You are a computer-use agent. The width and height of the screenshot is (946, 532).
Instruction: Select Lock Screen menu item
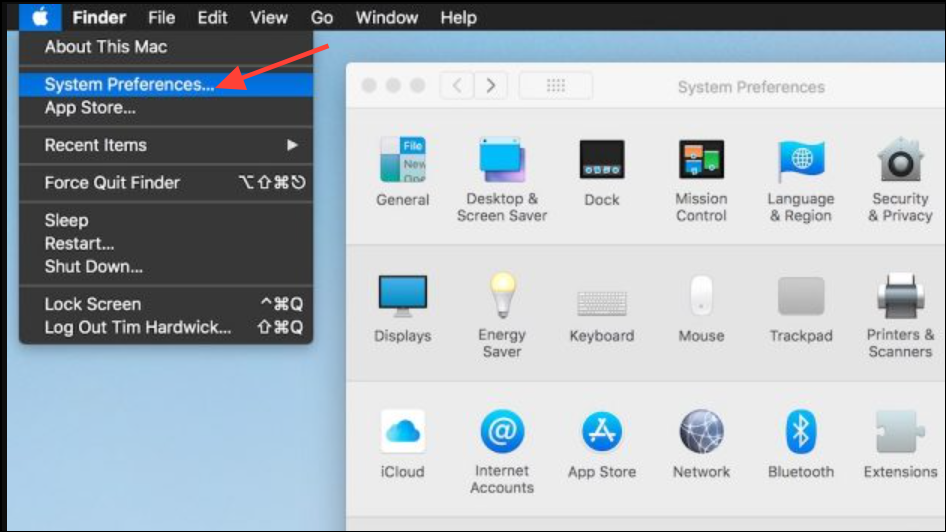[166, 304]
